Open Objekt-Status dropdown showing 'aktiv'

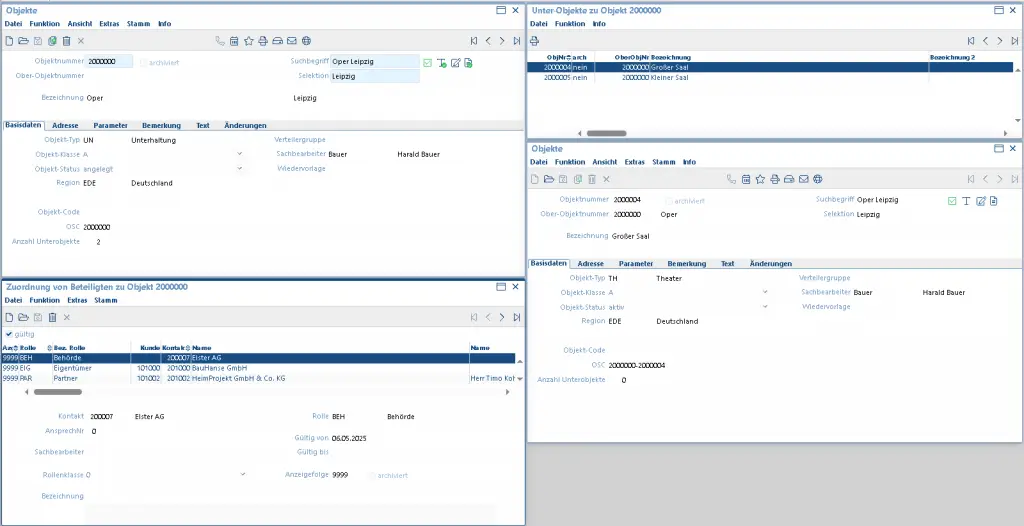pos(765,307)
